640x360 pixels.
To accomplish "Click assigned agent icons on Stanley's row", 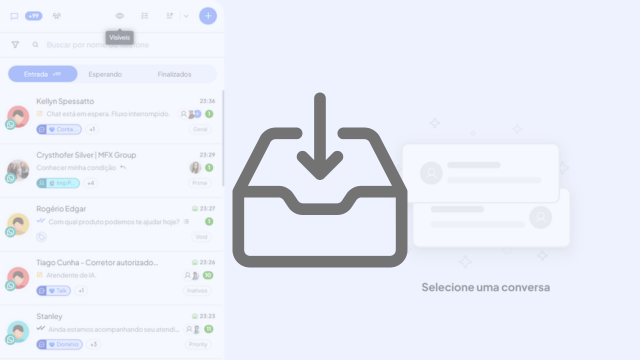I will (x=193, y=329).
